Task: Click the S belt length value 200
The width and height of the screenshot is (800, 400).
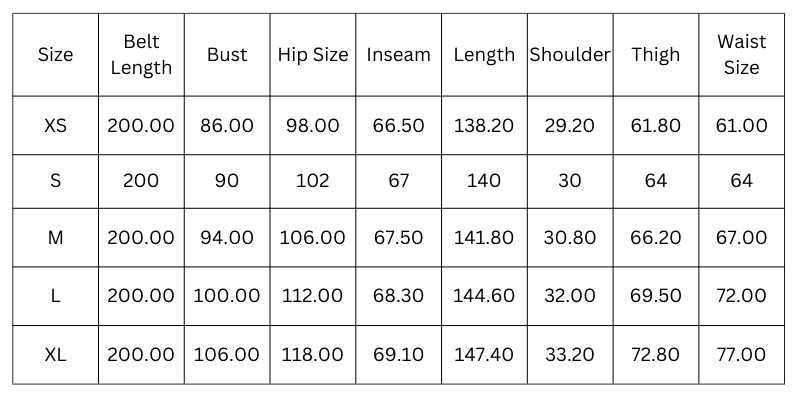Action: (x=141, y=182)
